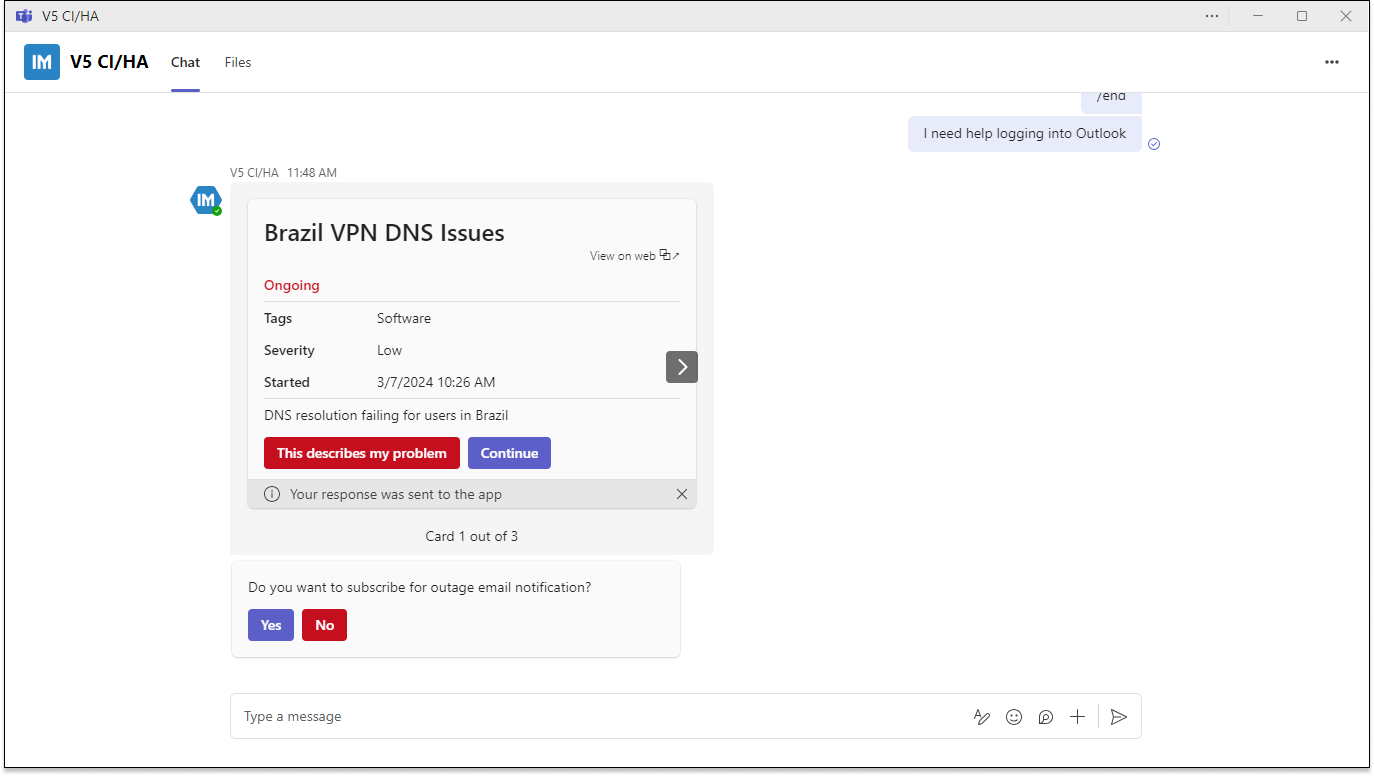Click the Teams logo in title bar
This screenshot has height=776, width=1374.
tap(24, 16)
